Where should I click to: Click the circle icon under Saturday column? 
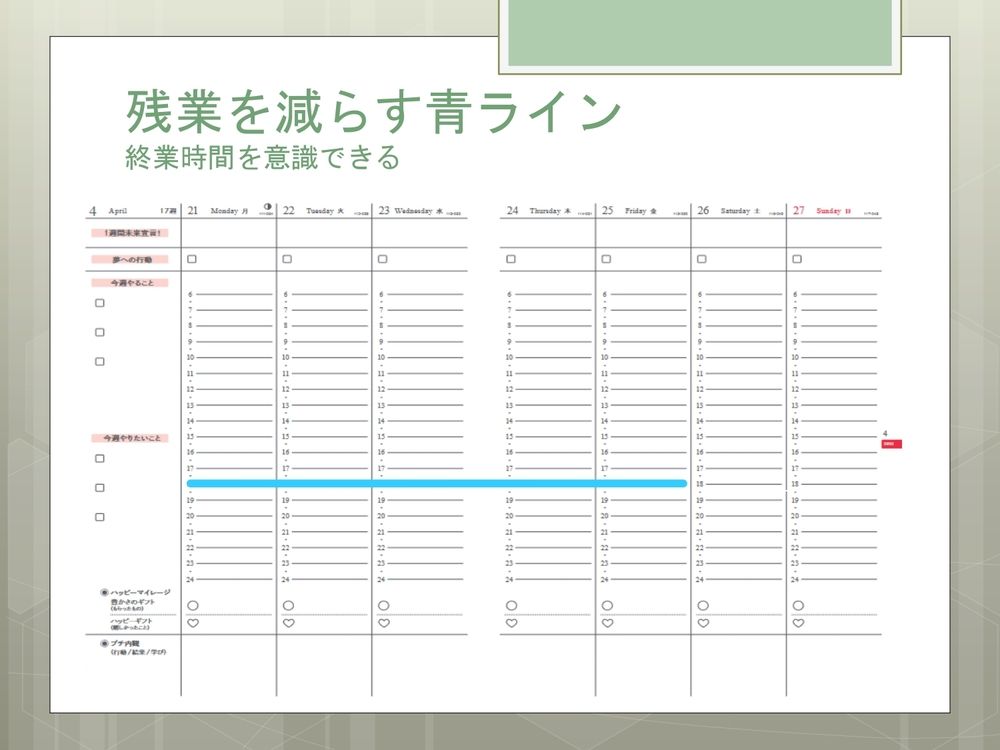click(702, 605)
